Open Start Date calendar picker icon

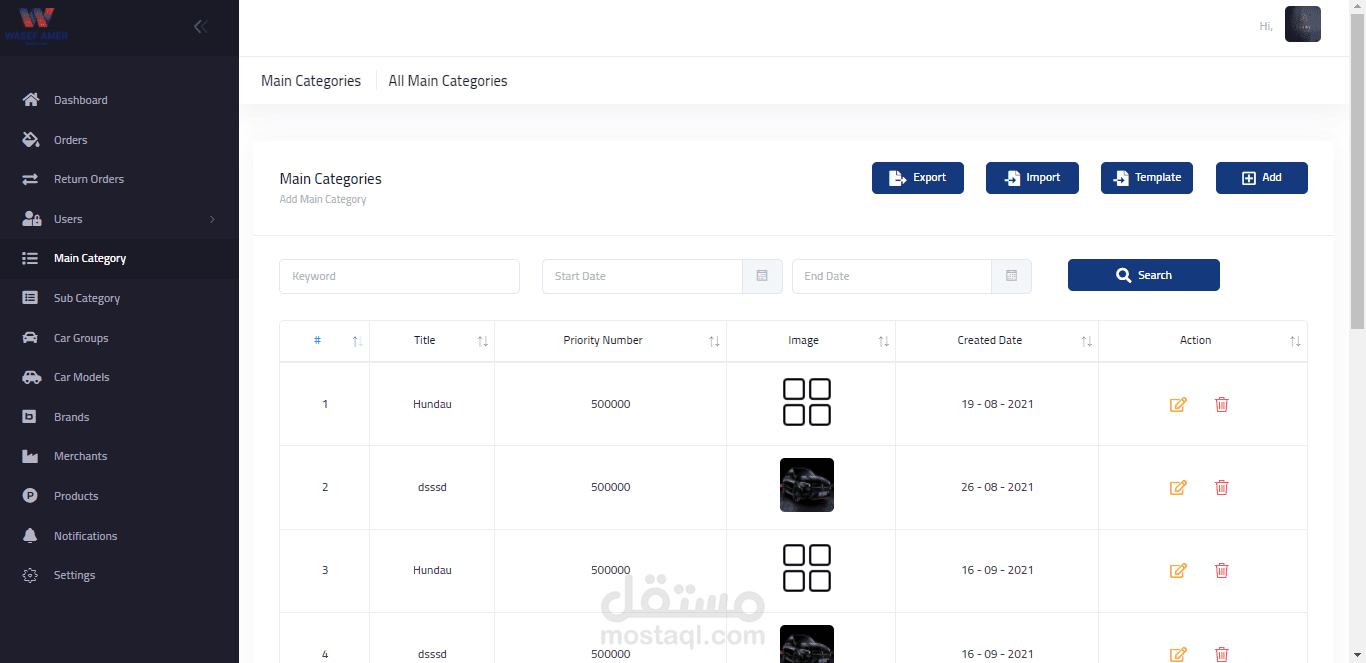(x=762, y=276)
